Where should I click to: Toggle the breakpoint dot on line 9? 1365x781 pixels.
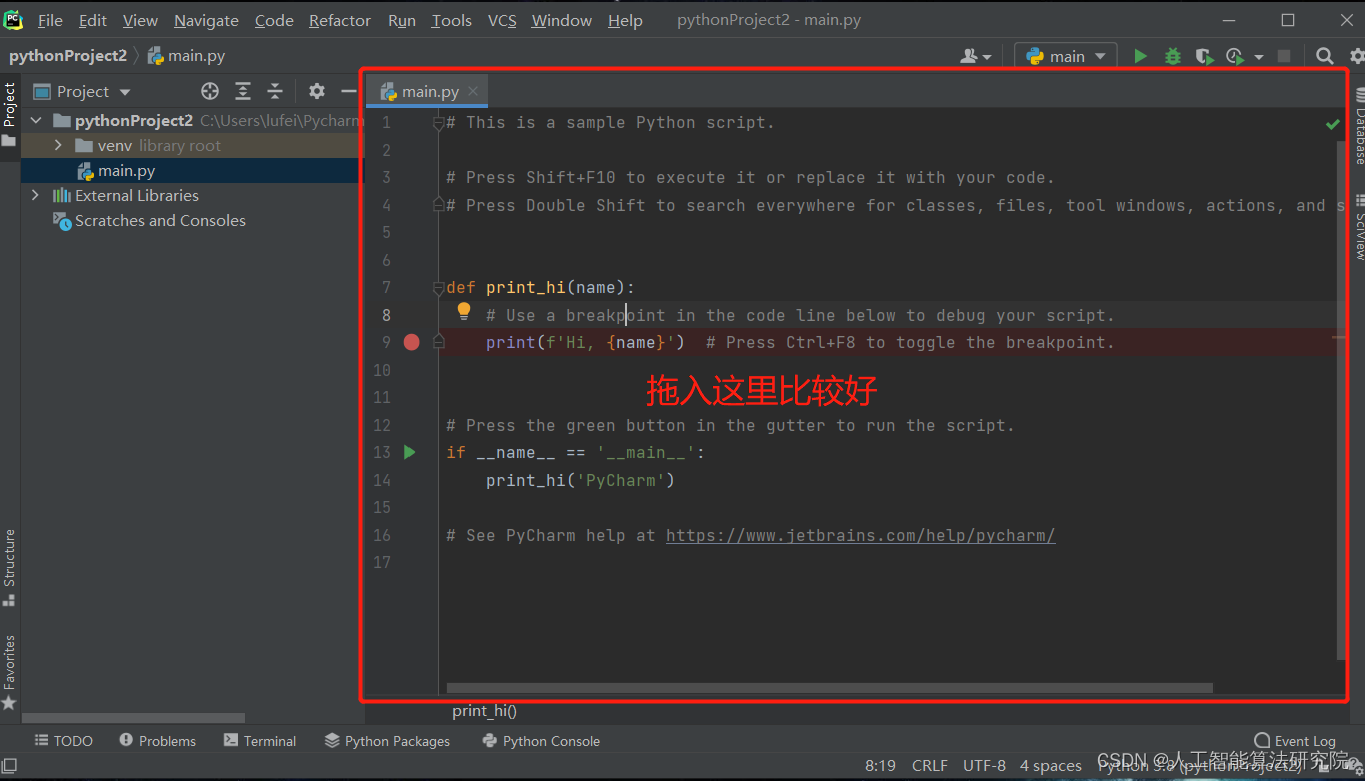[x=411, y=342]
